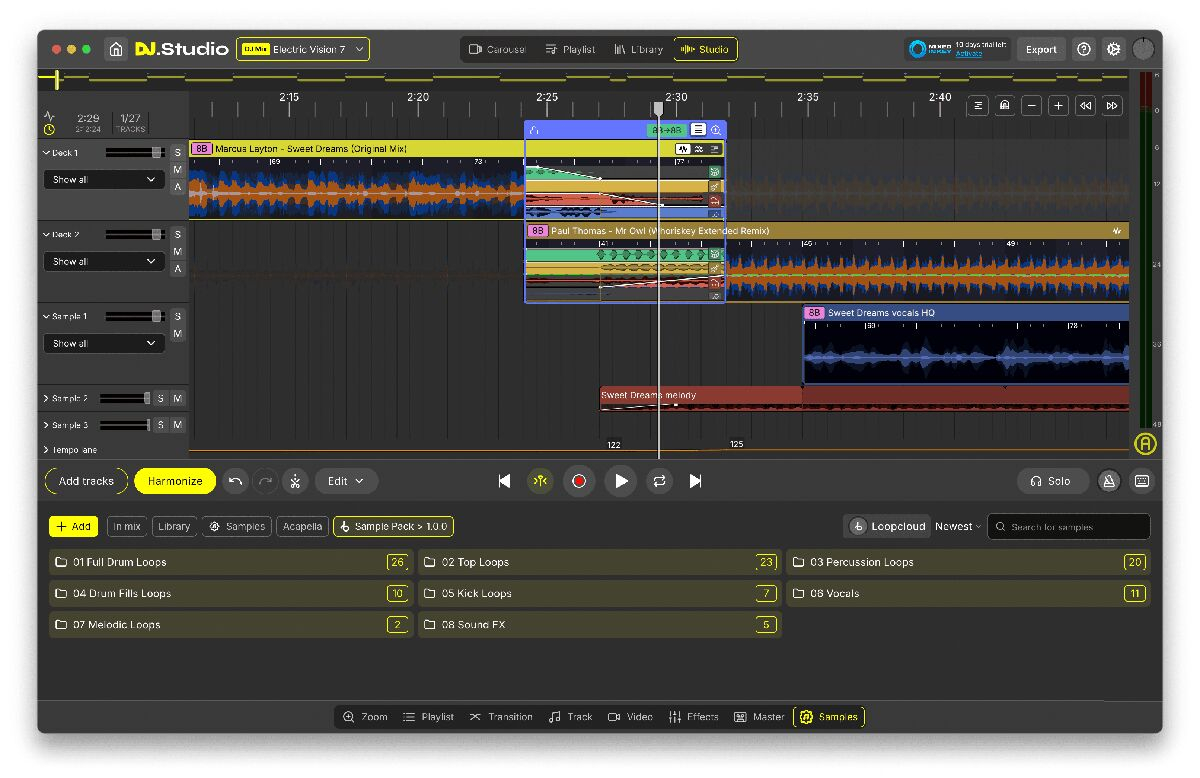The height and width of the screenshot is (778, 1200).
Task: Skip to previous transition icon
Action: coord(504,481)
